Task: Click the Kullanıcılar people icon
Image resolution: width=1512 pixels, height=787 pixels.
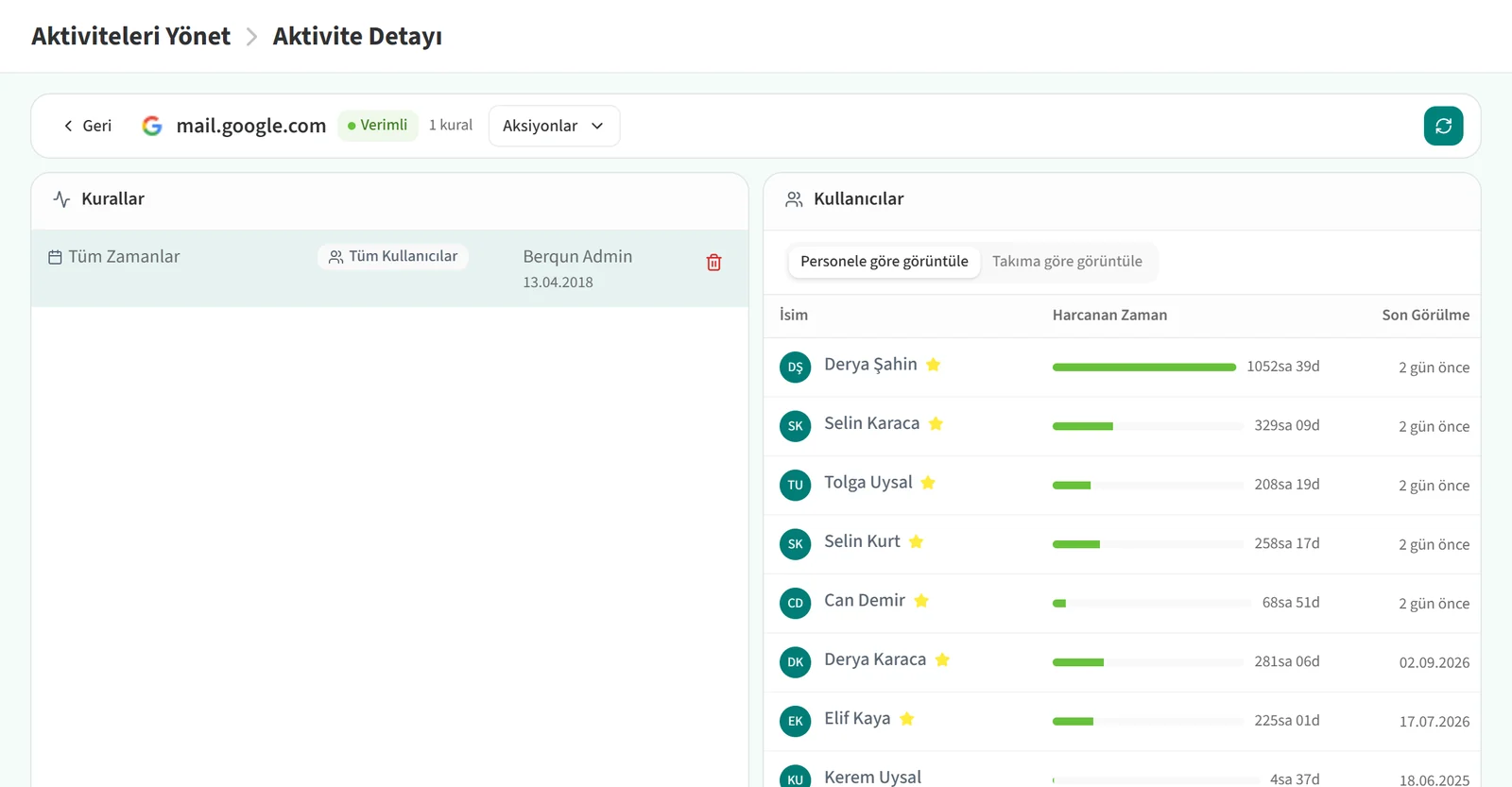Action: (x=794, y=199)
